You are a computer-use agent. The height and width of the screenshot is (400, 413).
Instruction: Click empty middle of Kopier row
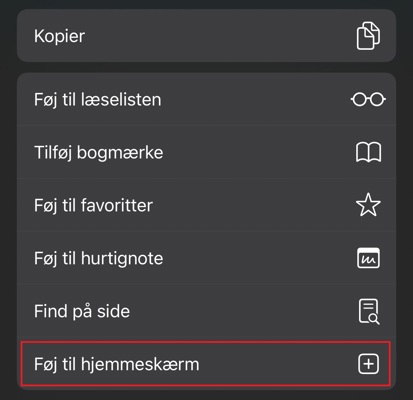pyautogui.click(x=220, y=36)
